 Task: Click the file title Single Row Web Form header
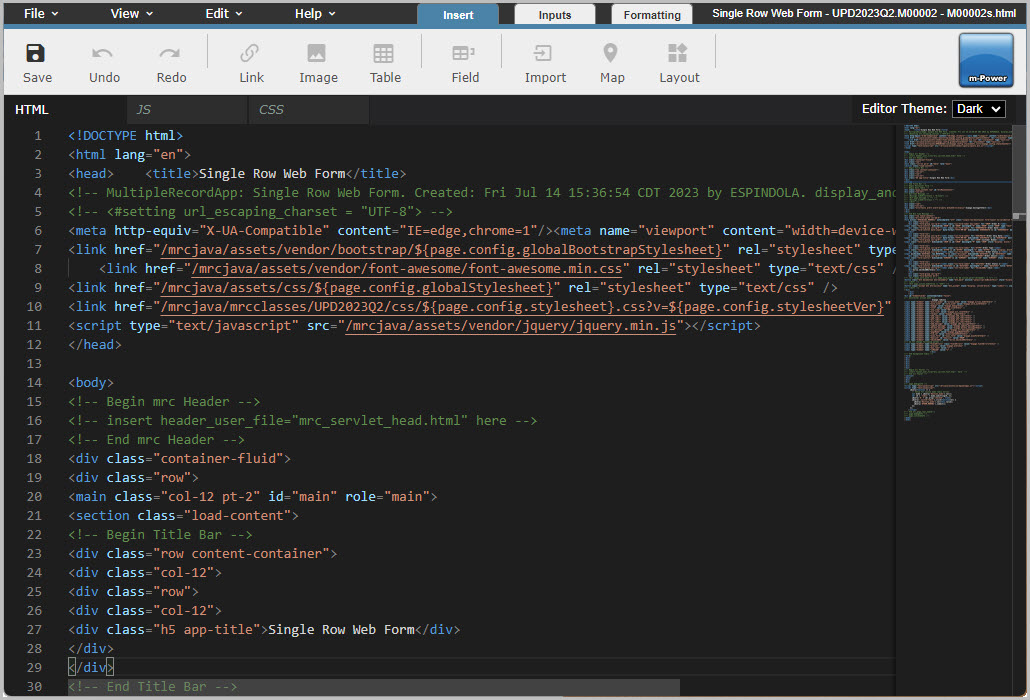864,13
